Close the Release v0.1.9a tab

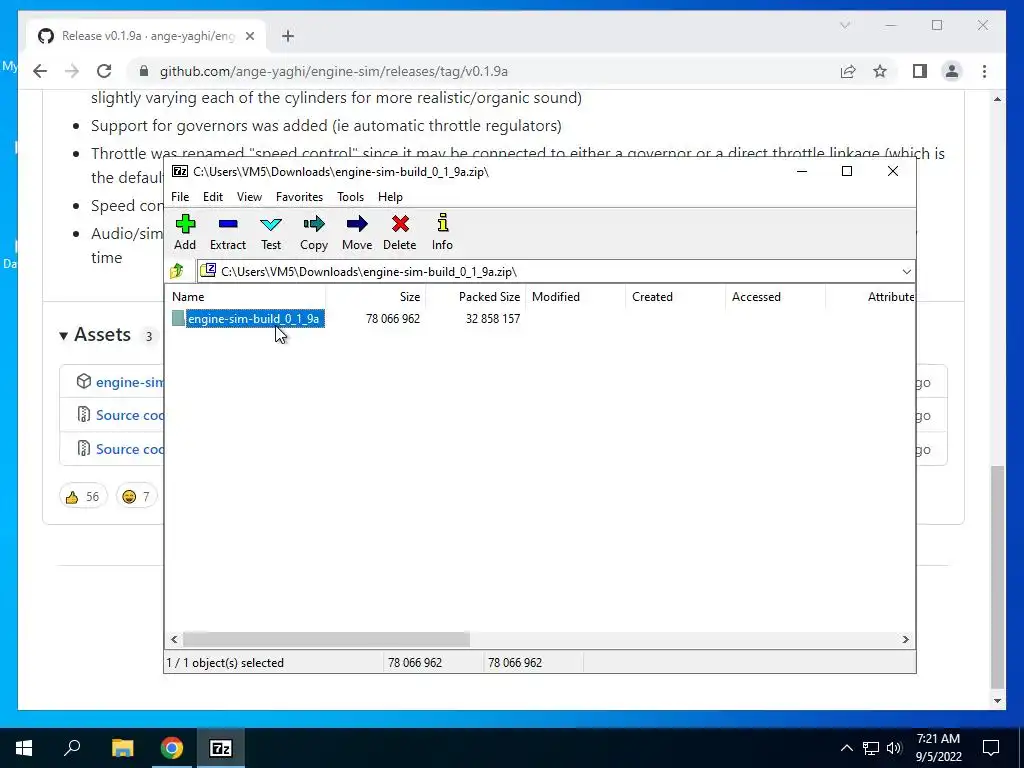pyautogui.click(x=249, y=36)
